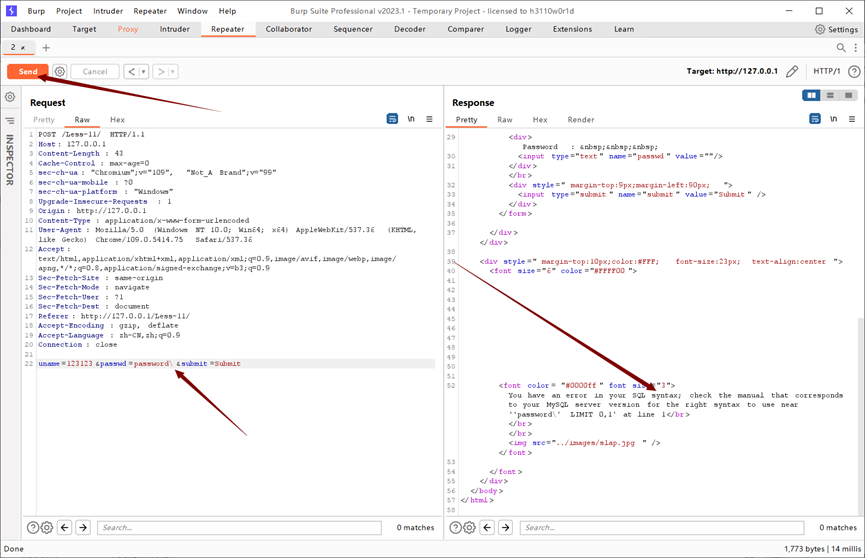Switch to the Logger tab

[518, 29]
